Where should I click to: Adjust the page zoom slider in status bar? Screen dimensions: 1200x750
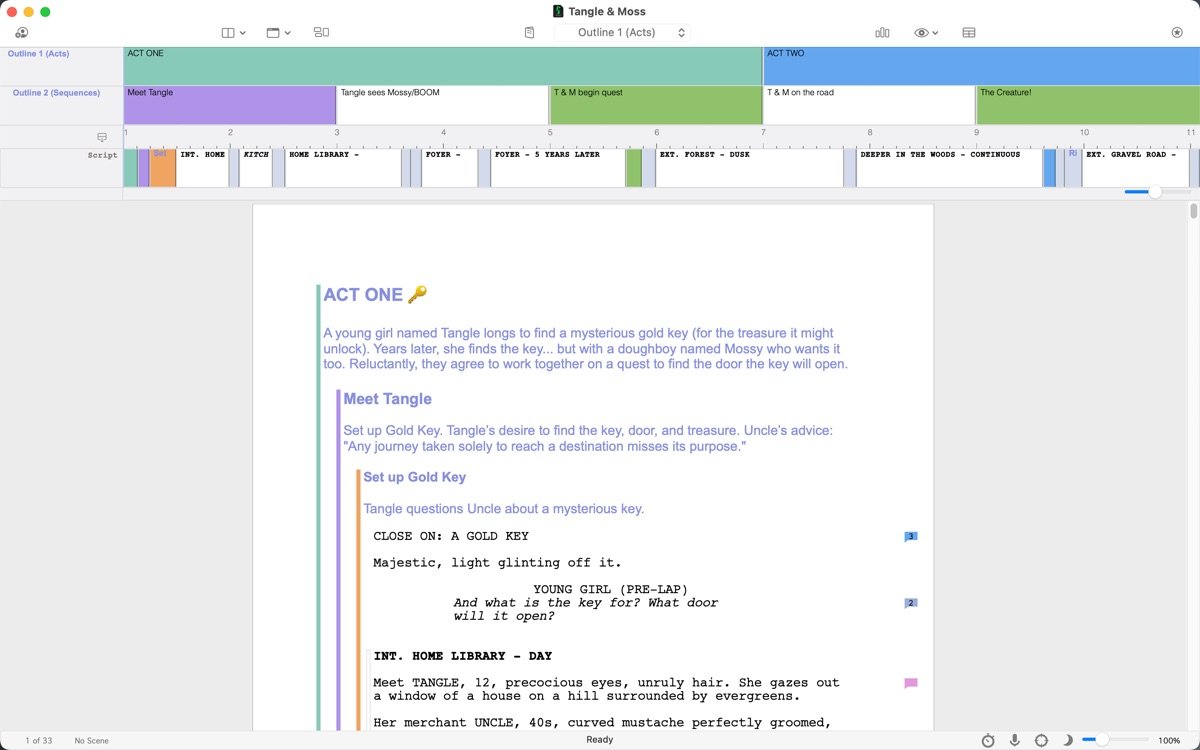click(1102, 740)
